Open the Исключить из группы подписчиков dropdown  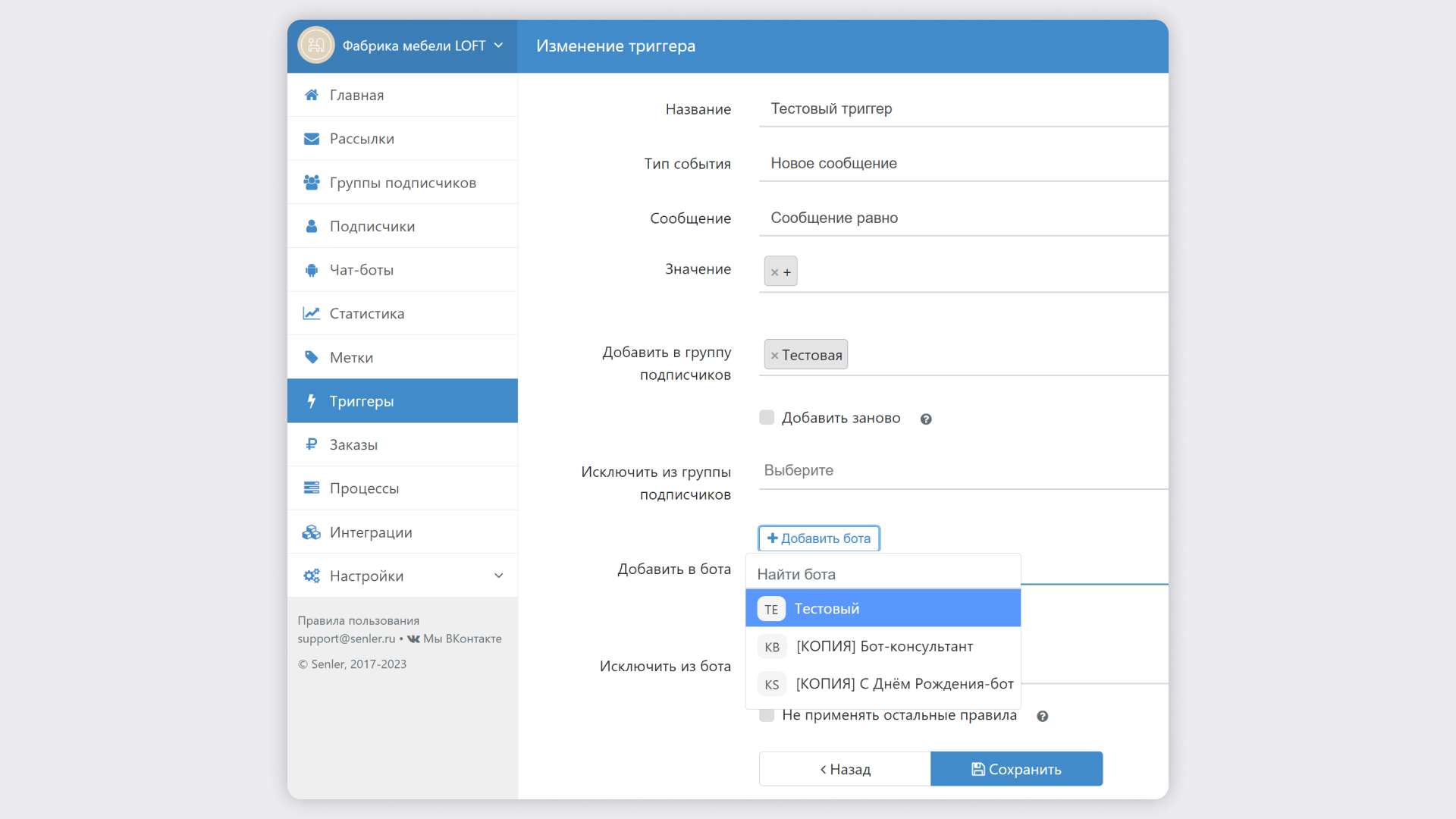963,470
